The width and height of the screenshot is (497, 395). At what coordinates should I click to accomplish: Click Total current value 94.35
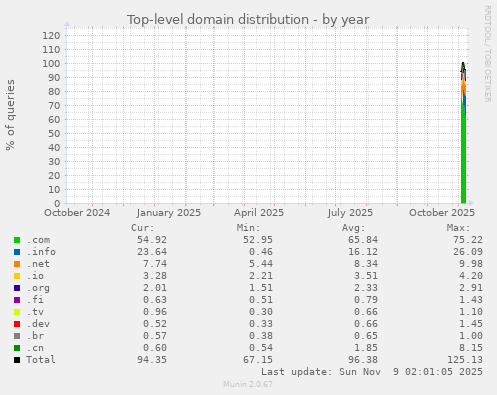[x=152, y=360]
